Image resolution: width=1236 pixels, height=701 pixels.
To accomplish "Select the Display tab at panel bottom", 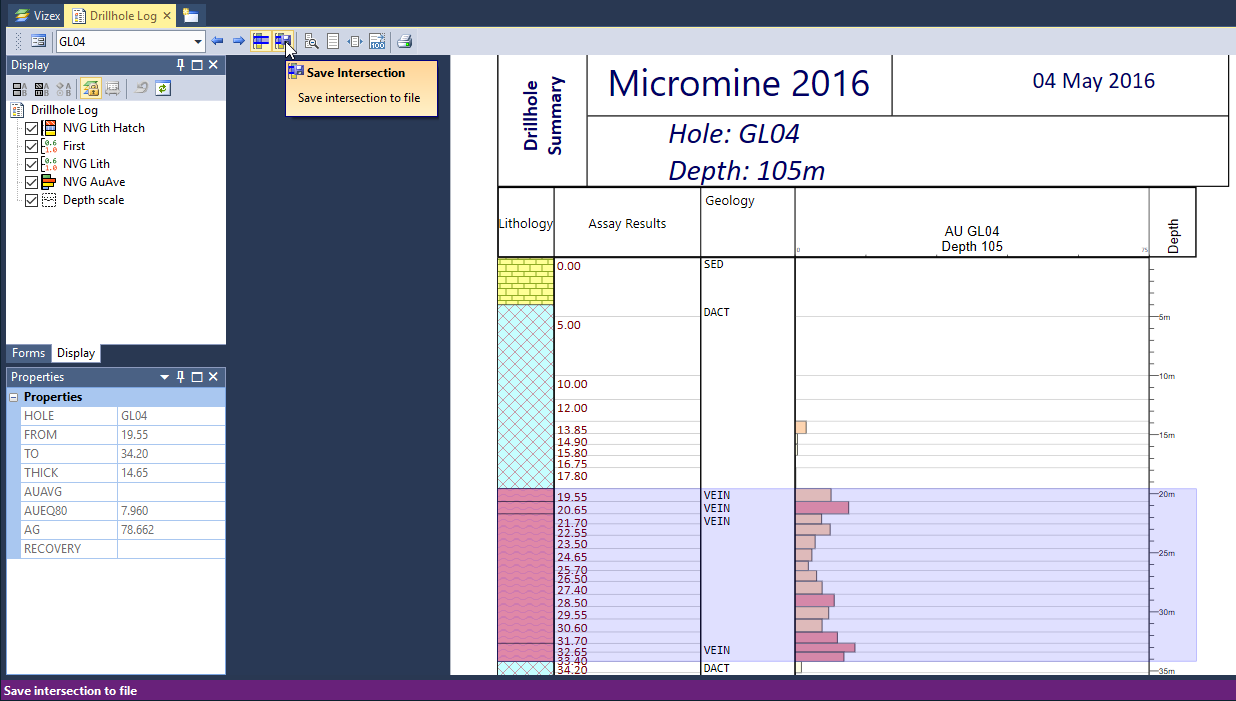I will coord(76,353).
